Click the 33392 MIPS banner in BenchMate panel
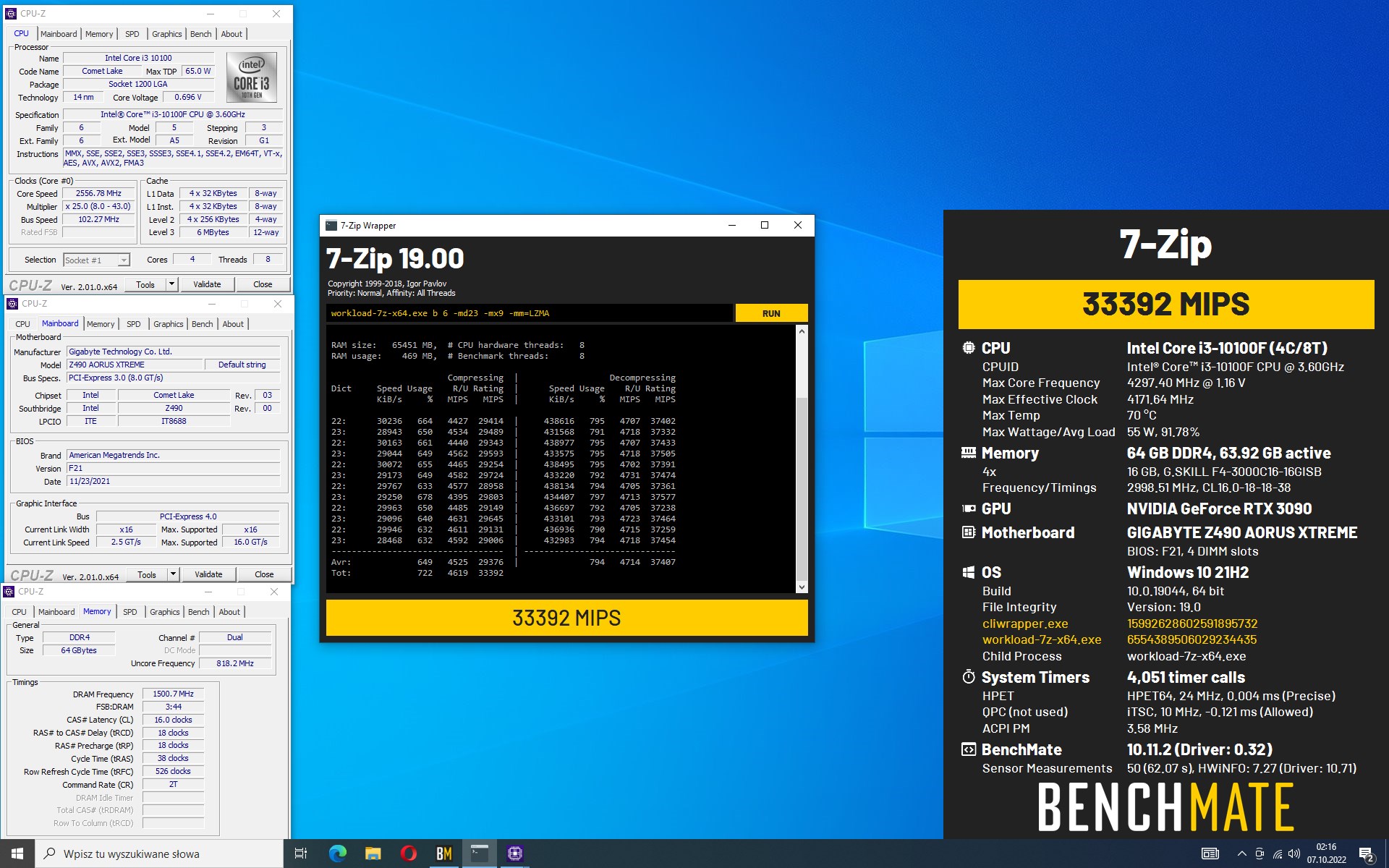The image size is (1389, 868). (1165, 304)
